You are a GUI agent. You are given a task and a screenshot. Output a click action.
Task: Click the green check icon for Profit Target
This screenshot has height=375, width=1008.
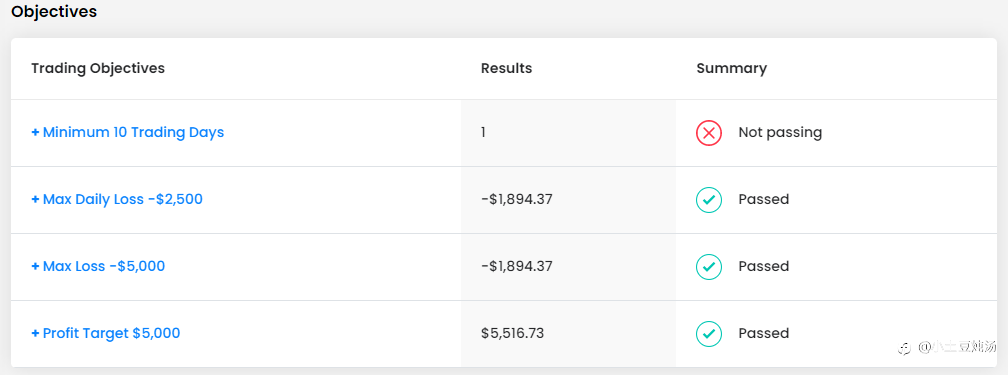pos(709,333)
